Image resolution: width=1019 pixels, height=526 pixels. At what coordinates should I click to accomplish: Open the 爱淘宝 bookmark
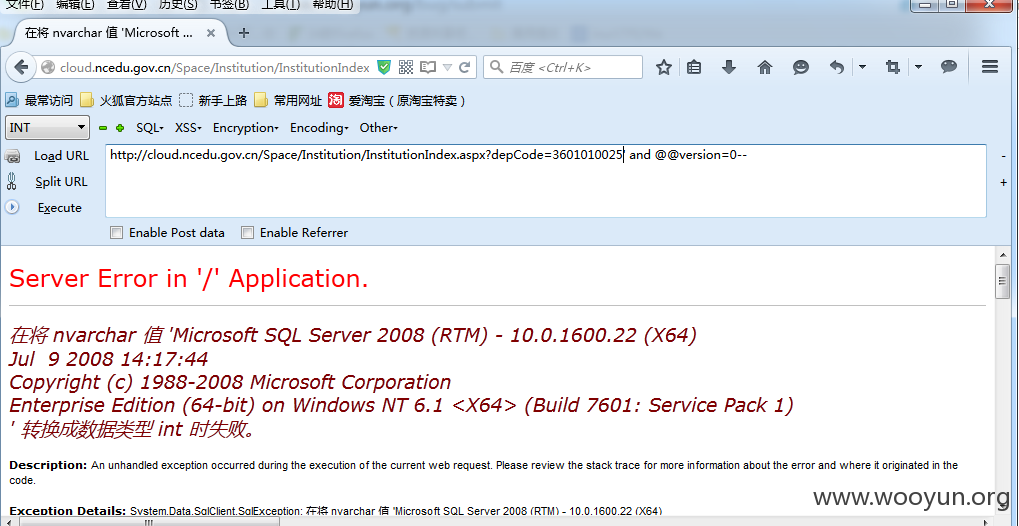point(398,100)
